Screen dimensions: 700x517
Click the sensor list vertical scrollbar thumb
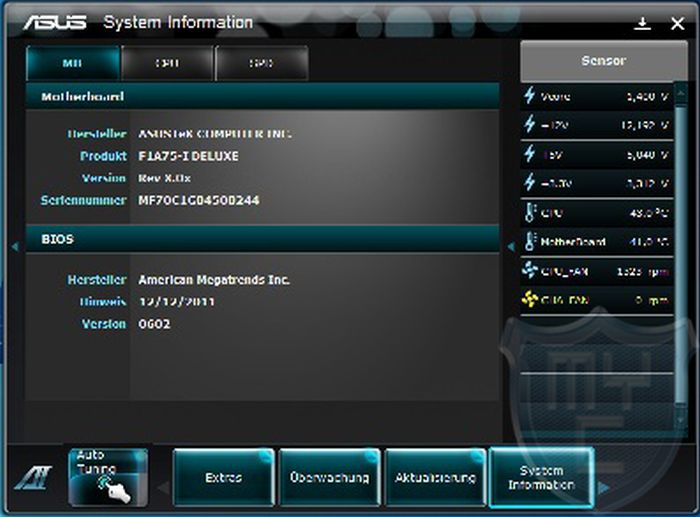(681, 254)
